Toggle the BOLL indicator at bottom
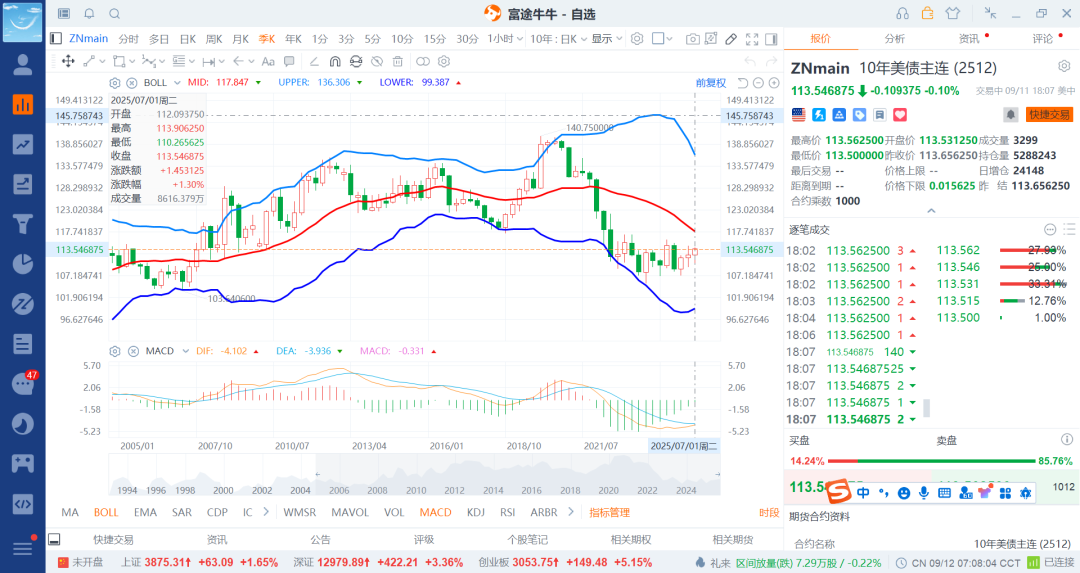The width and height of the screenshot is (1080, 573). (x=106, y=512)
